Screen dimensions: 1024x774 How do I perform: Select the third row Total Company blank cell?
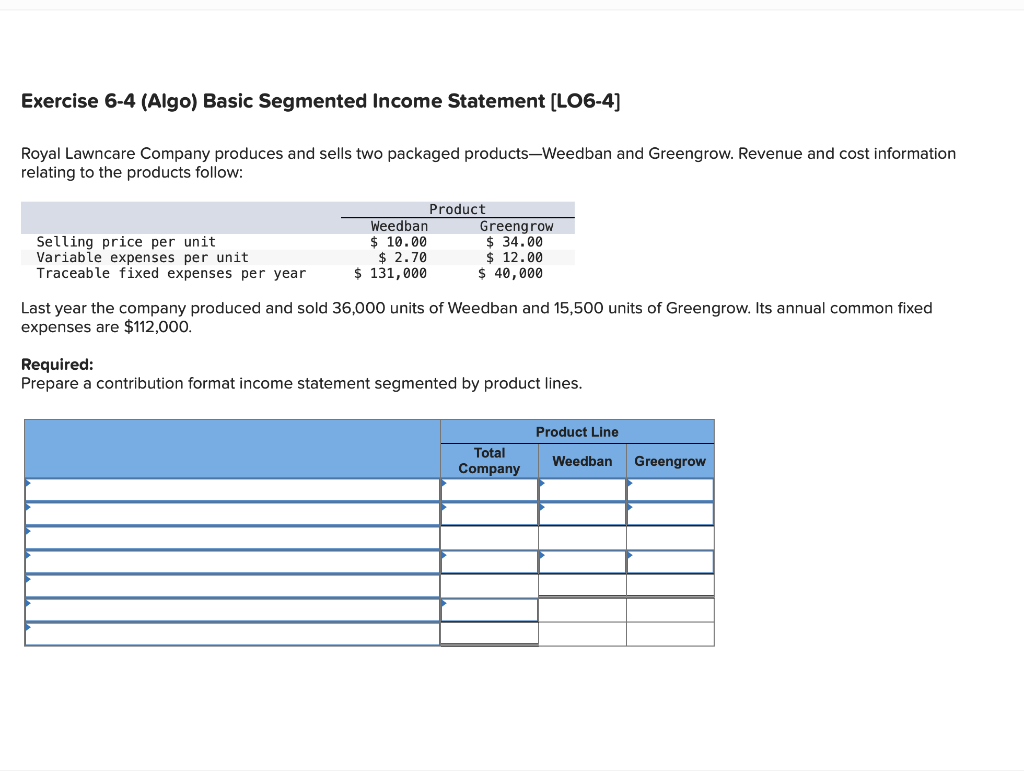click(489, 537)
